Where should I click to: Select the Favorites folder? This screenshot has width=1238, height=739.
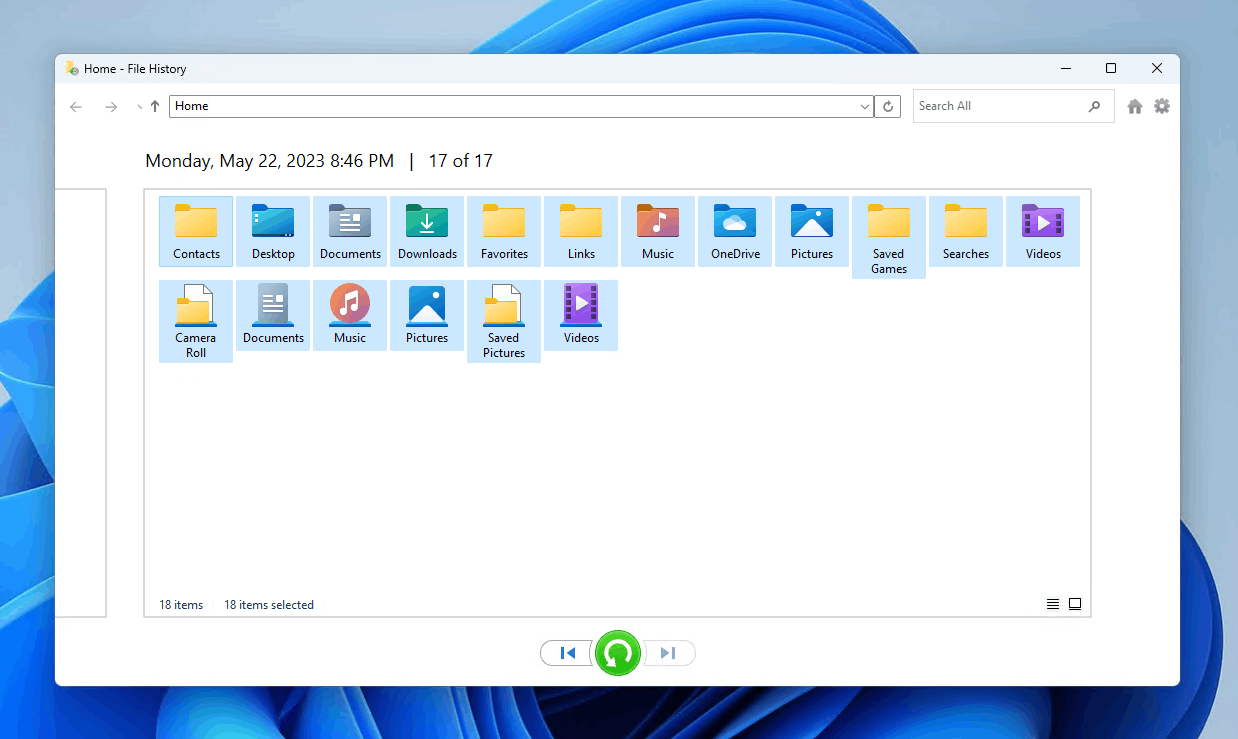[504, 231]
